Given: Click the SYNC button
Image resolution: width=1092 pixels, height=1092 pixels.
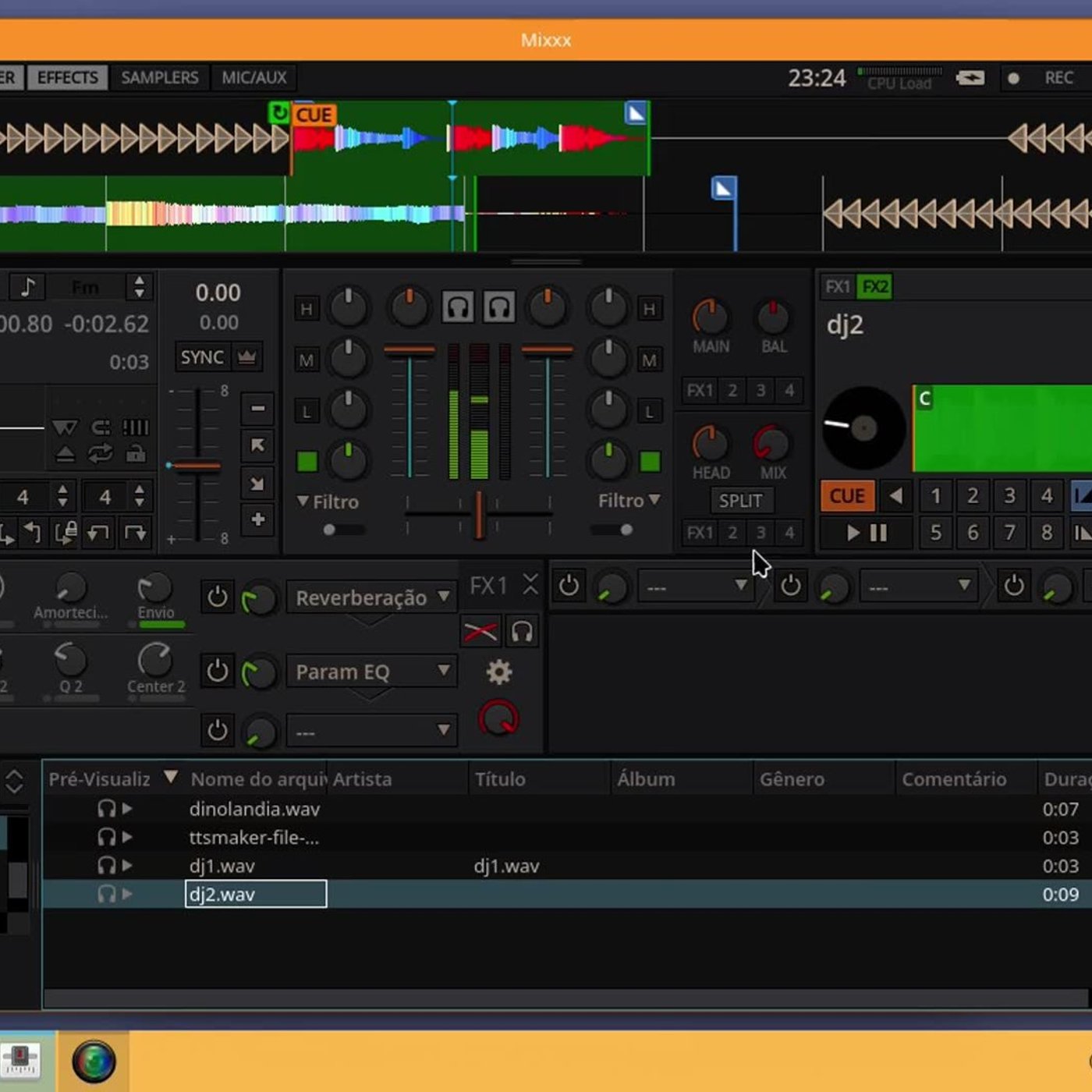Looking at the screenshot, I should [x=202, y=357].
